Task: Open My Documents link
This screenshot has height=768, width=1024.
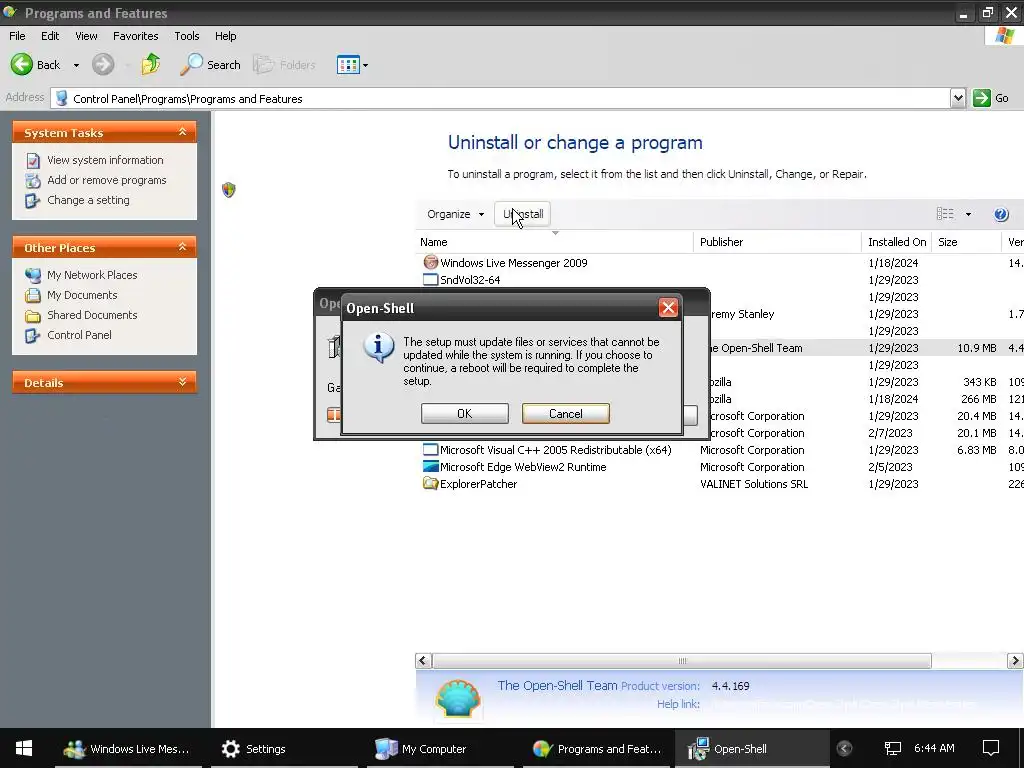Action: coord(82,295)
